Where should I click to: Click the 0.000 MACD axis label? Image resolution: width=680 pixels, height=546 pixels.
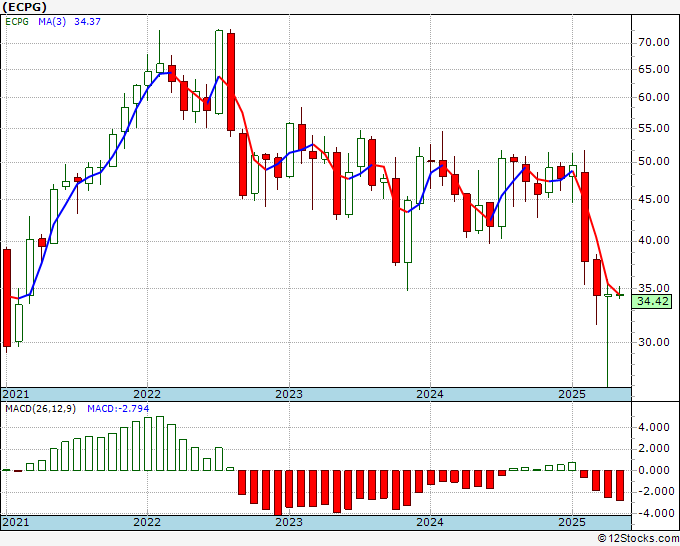[654, 470]
